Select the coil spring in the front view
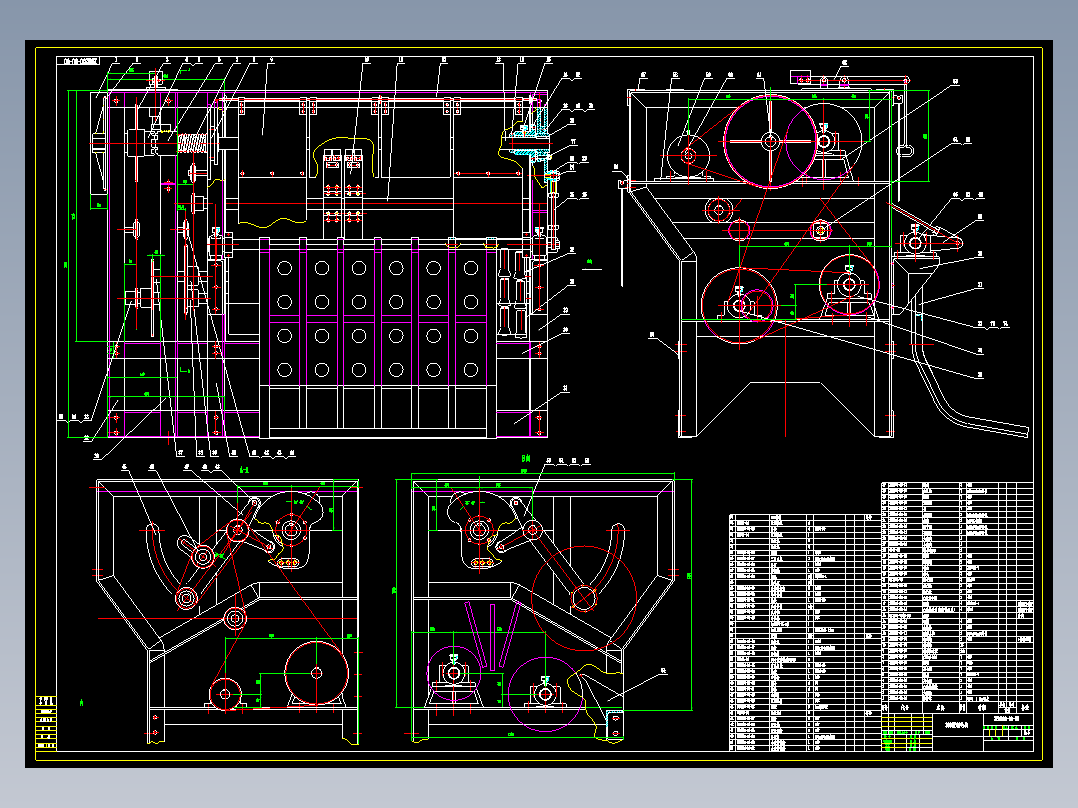Viewport: 1078px width, 808px height. coord(194,144)
